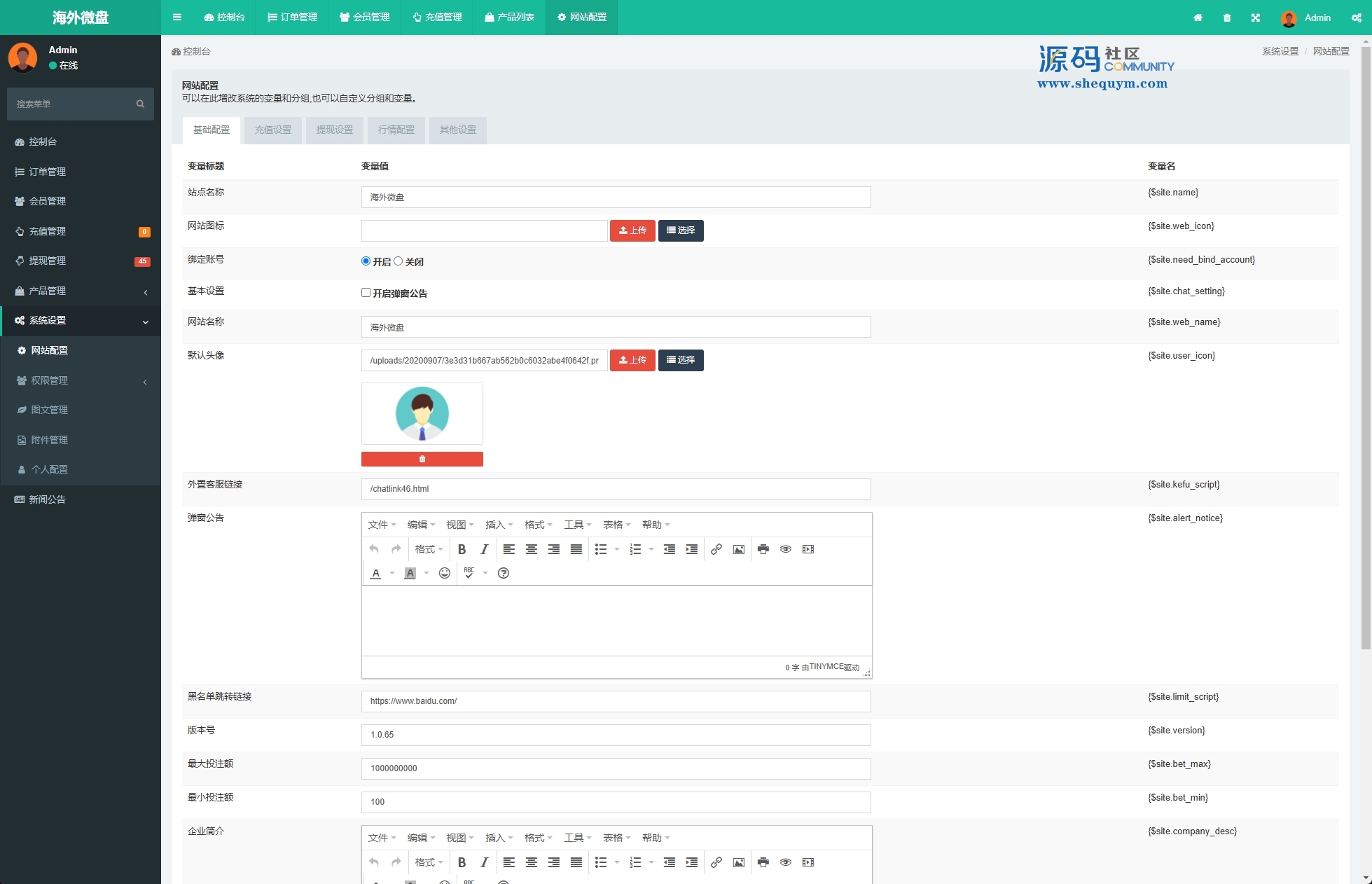Open the 插入 menu in the popup notice editor

(x=499, y=525)
